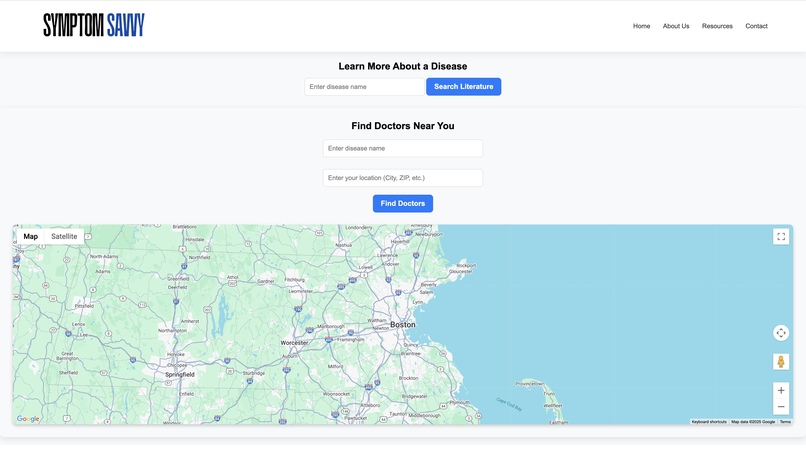Click the Find Doctors button
This screenshot has height=457, width=806.
coord(402,204)
